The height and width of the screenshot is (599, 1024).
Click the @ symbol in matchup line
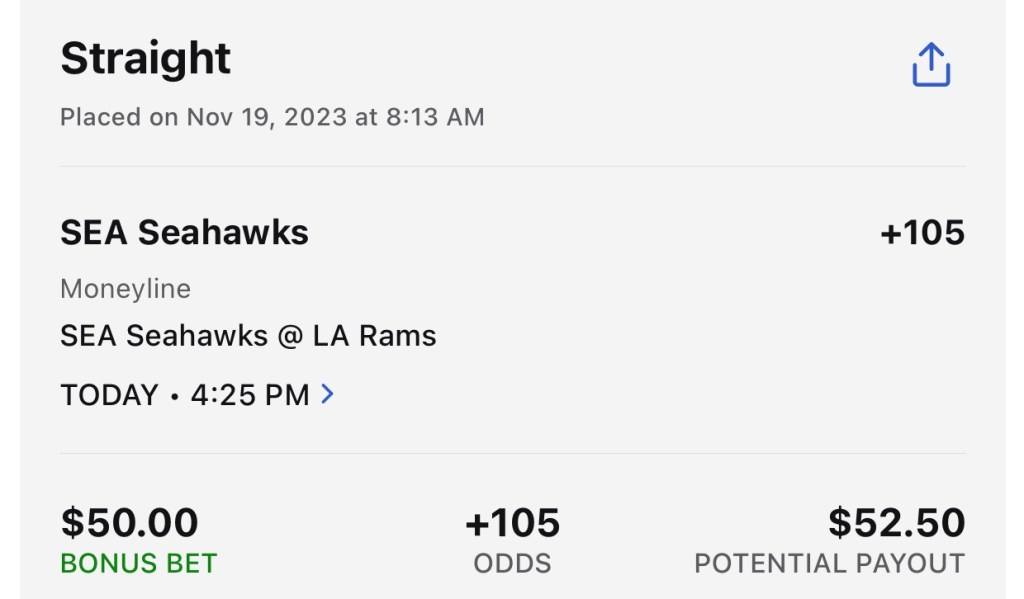tap(289, 336)
